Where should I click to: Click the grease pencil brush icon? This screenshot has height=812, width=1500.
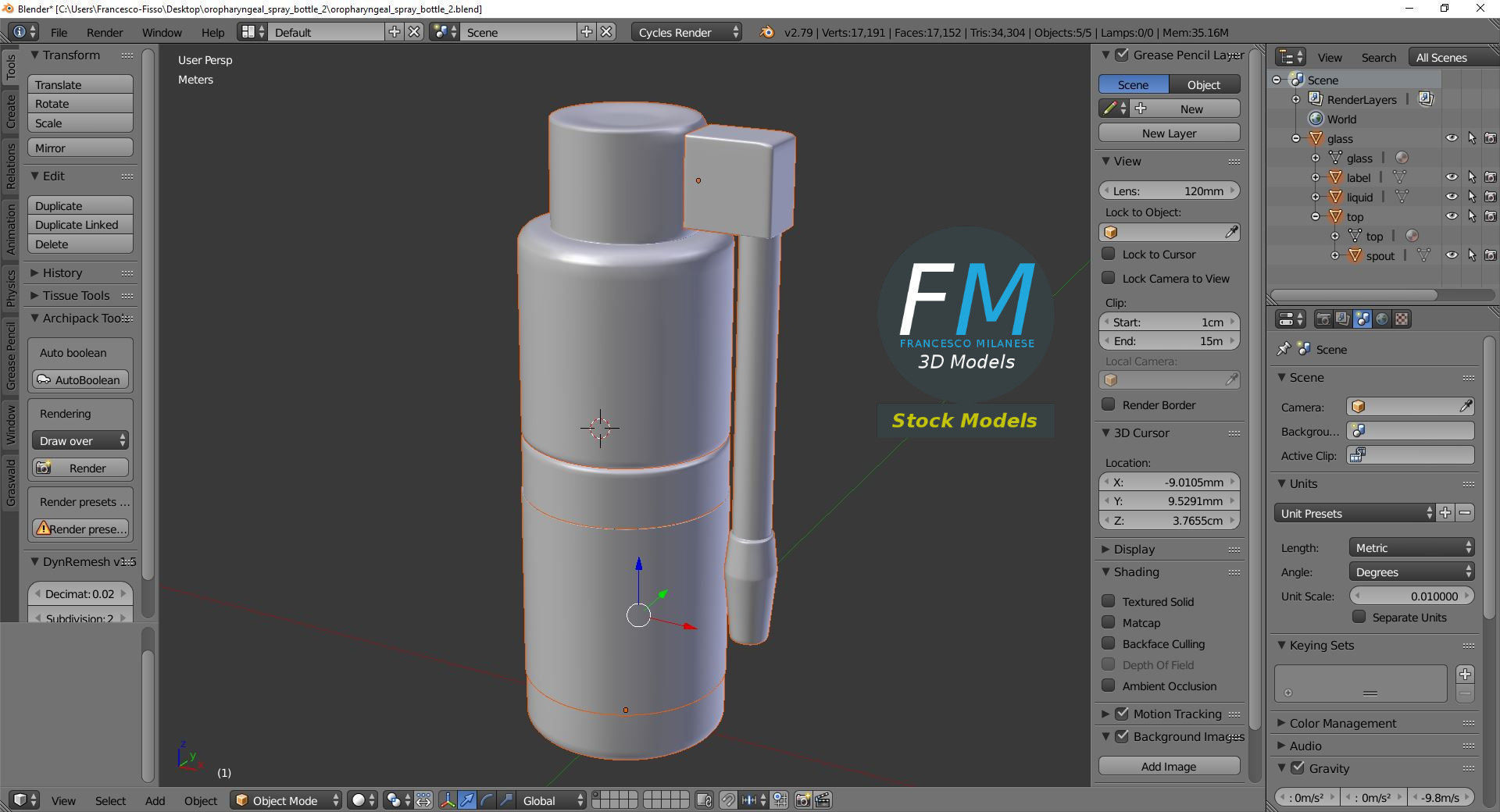point(1113,109)
